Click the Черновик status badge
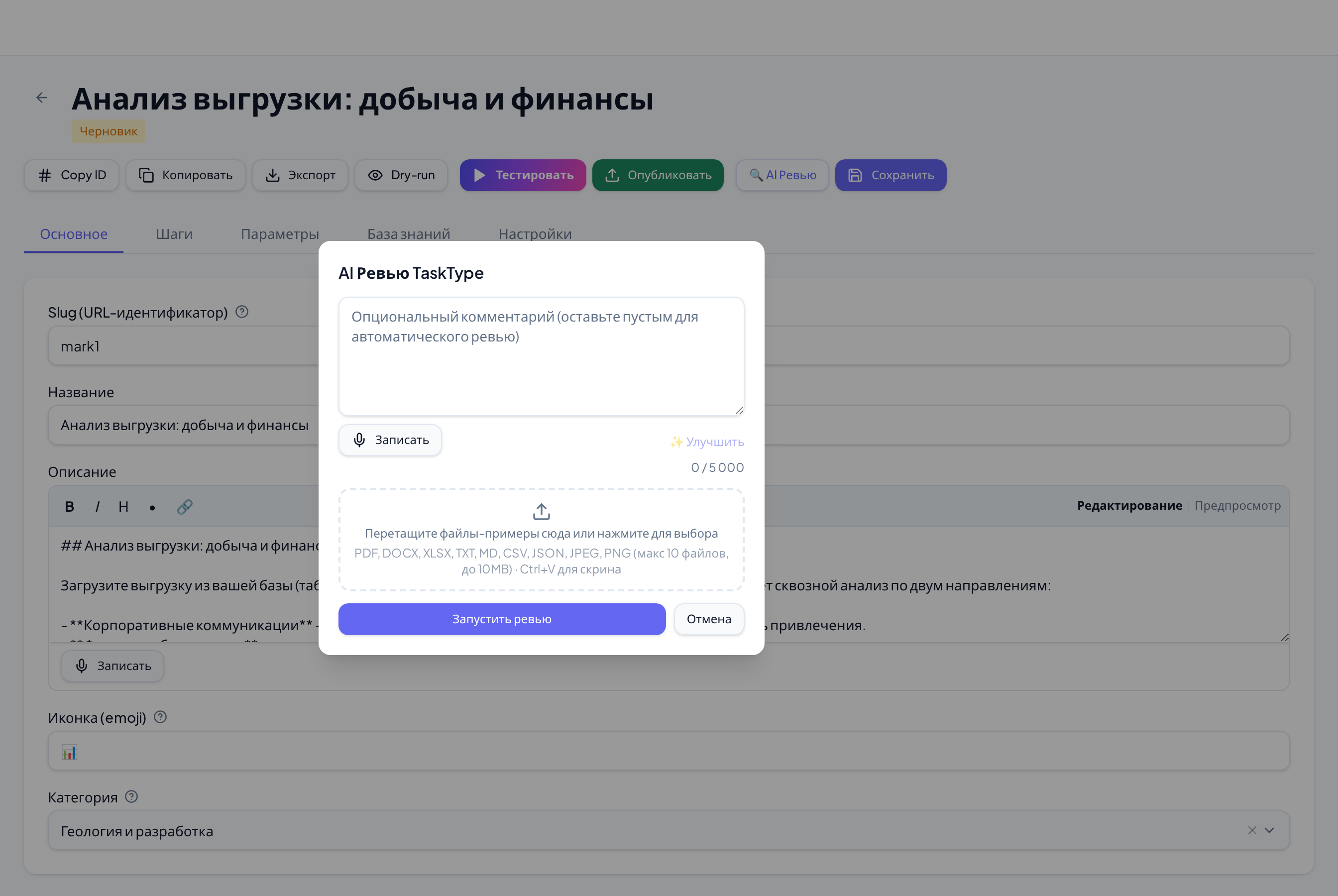 tap(108, 131)
